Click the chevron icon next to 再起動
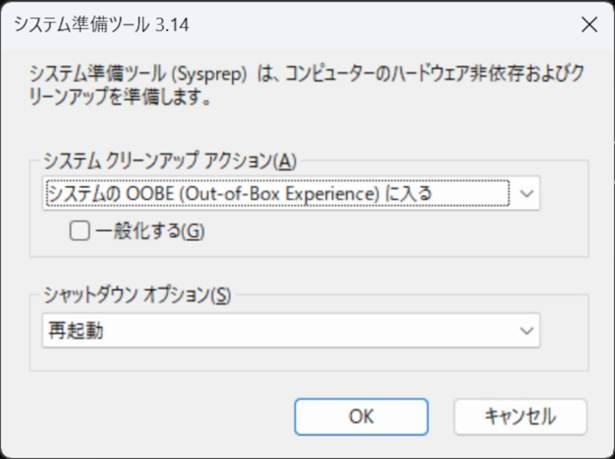The height and width of the screenshot is (459, 615). tap(526, 330)
